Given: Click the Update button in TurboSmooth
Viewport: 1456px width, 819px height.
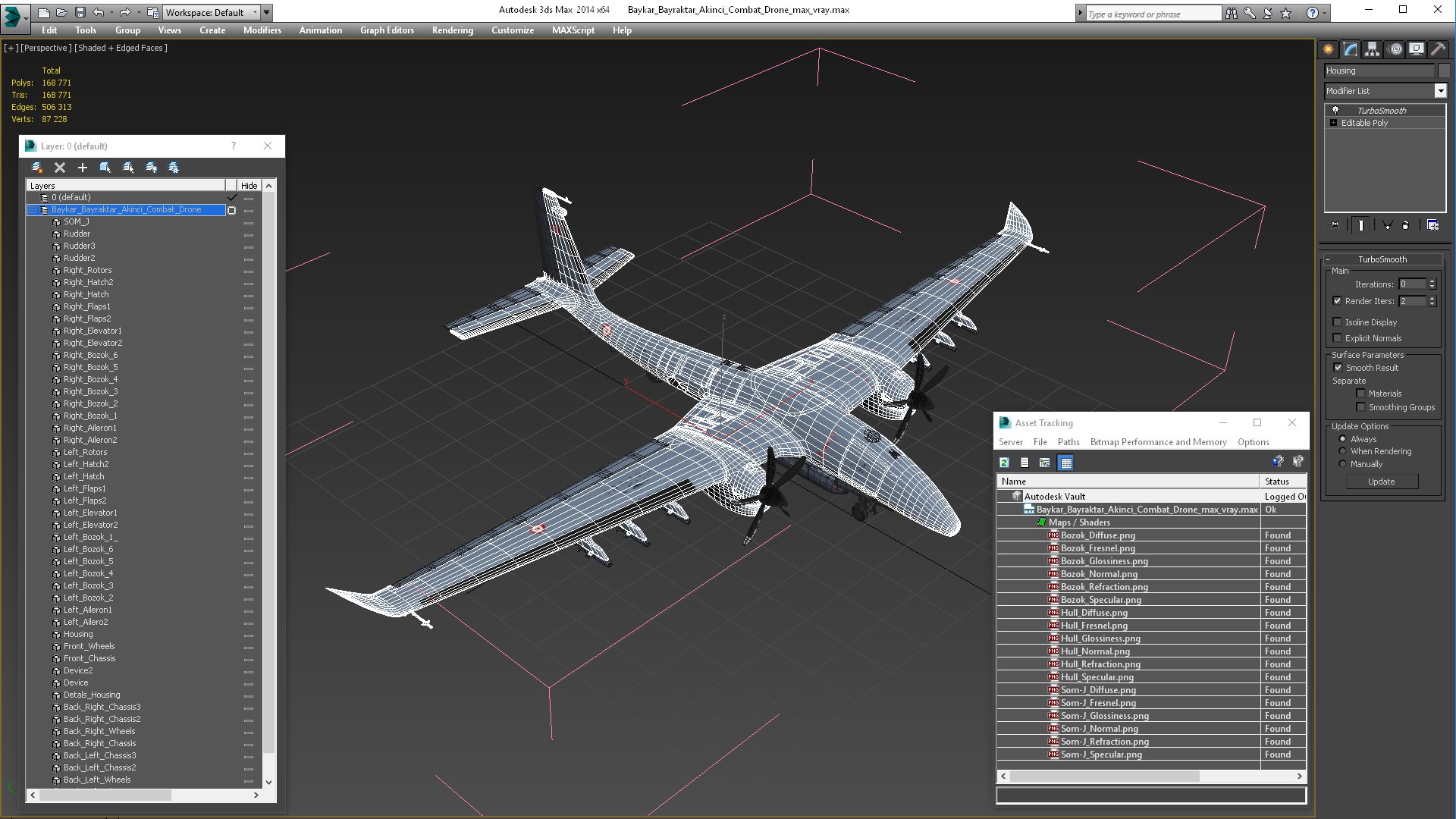Looking at the screenshot, I should (1382, 482).
